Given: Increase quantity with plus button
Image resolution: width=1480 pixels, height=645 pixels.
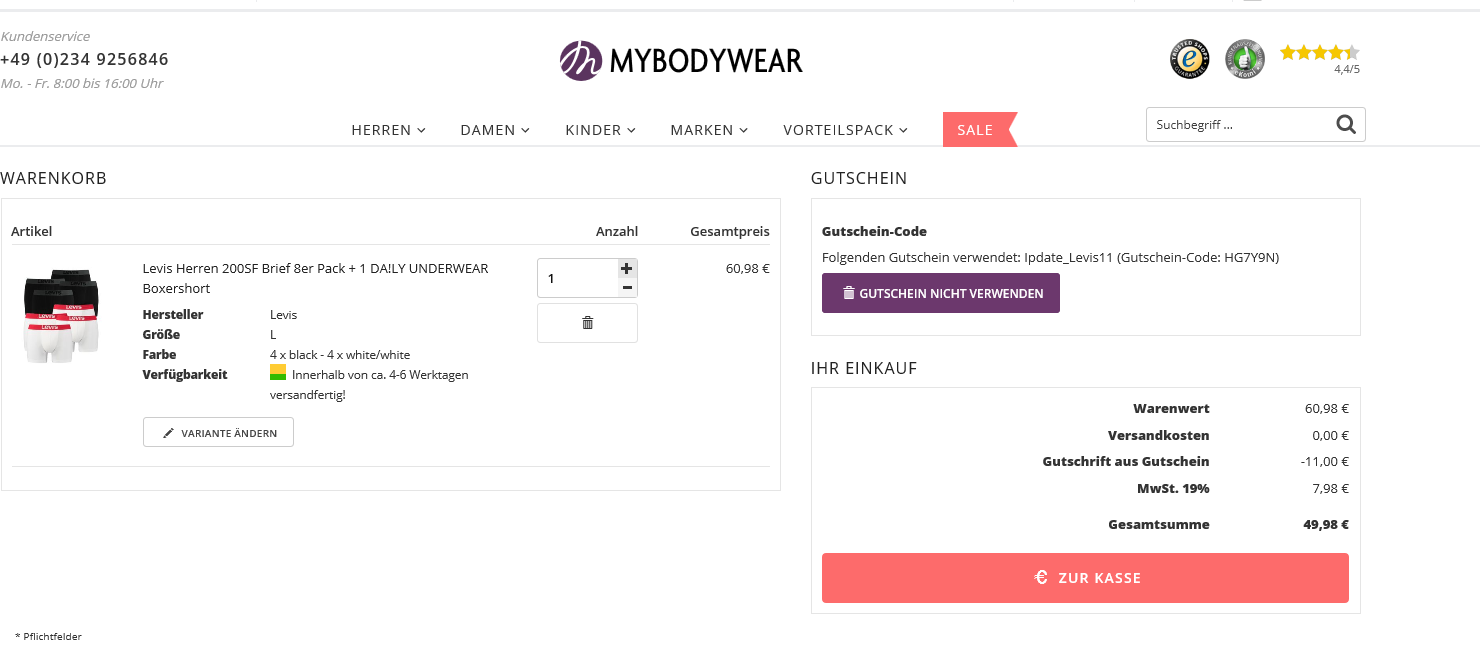Looking at the screenshot, I should pyautogui.click(x=627, y=269).
